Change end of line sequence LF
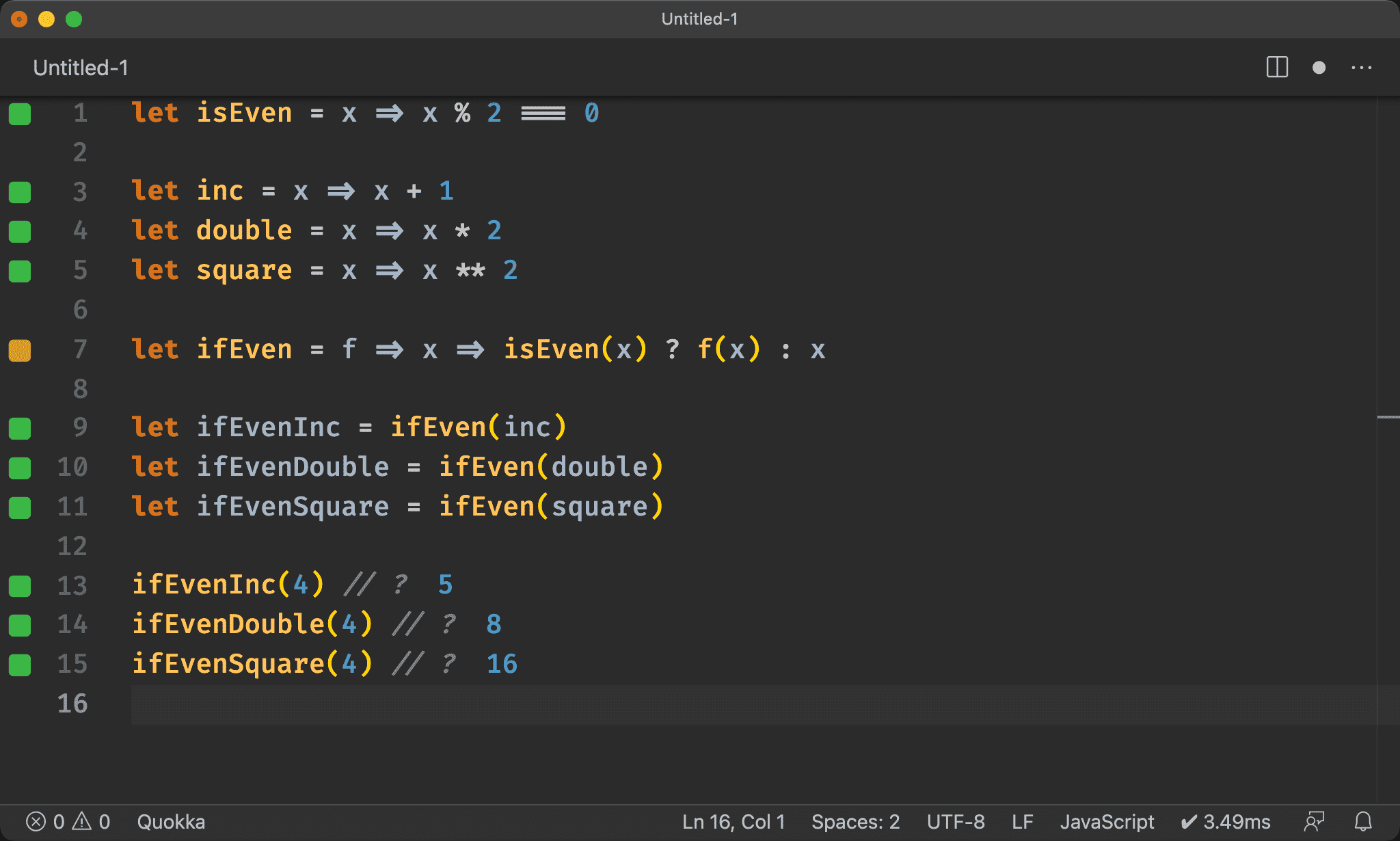The width and height of the screenshot is (1400, 841). [x=1022, y=821]
